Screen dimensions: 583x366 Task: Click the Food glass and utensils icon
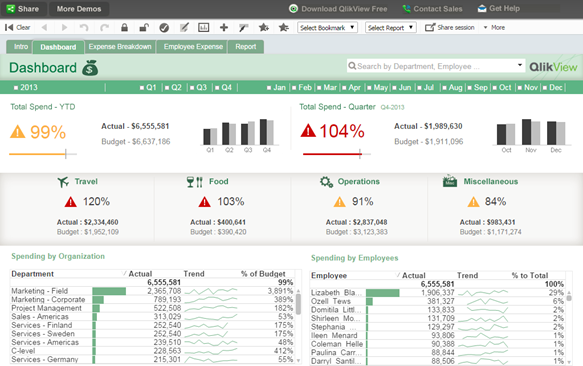coord(195,182)
